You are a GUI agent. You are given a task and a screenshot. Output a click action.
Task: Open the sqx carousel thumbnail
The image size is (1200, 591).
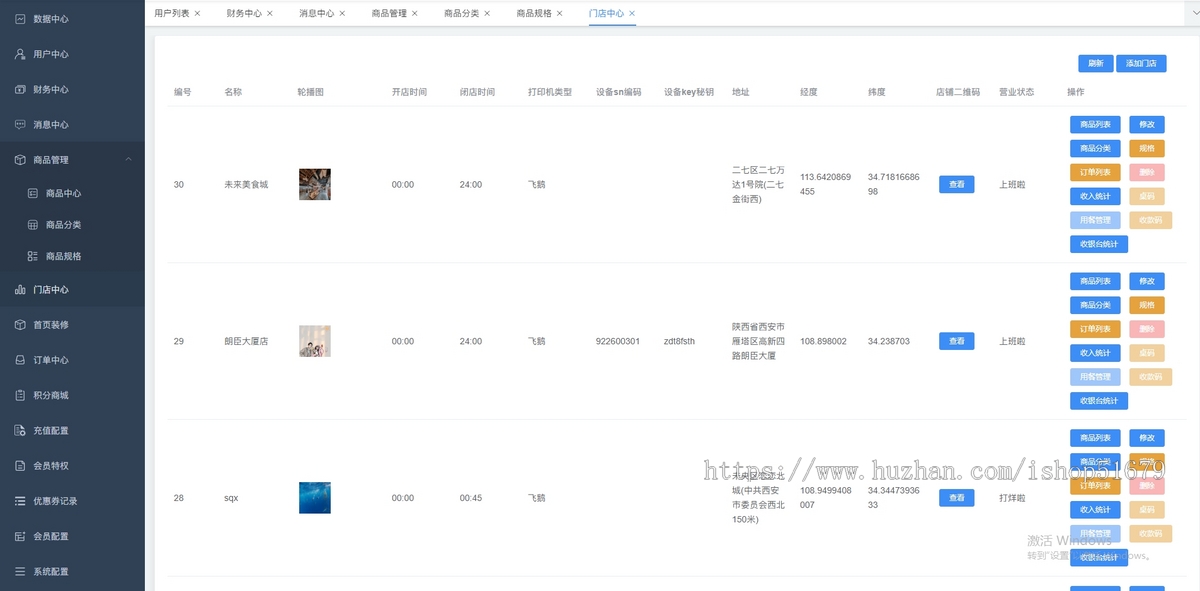coord(315,498)
